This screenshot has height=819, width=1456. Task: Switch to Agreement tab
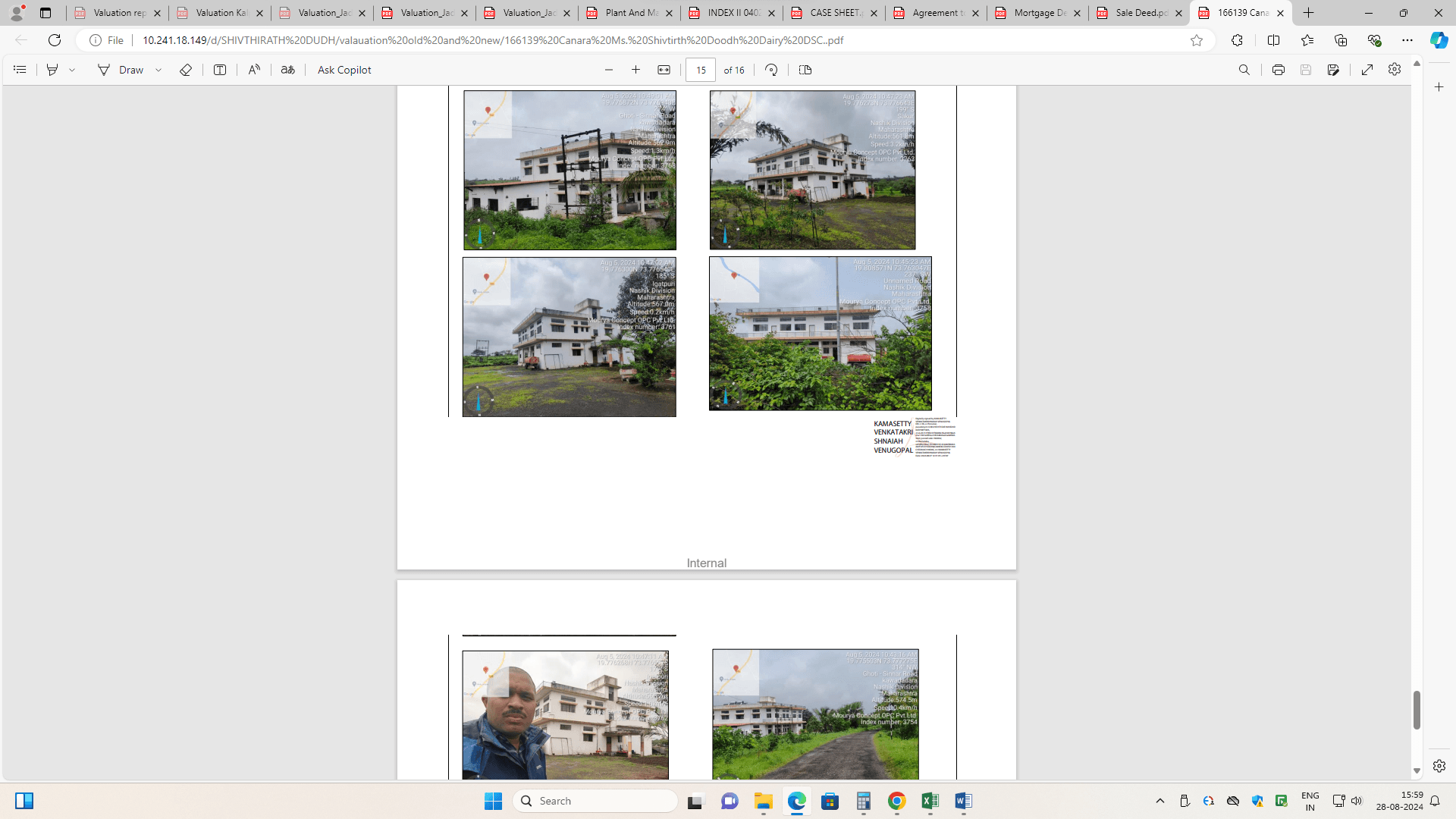tap(936, 13)
